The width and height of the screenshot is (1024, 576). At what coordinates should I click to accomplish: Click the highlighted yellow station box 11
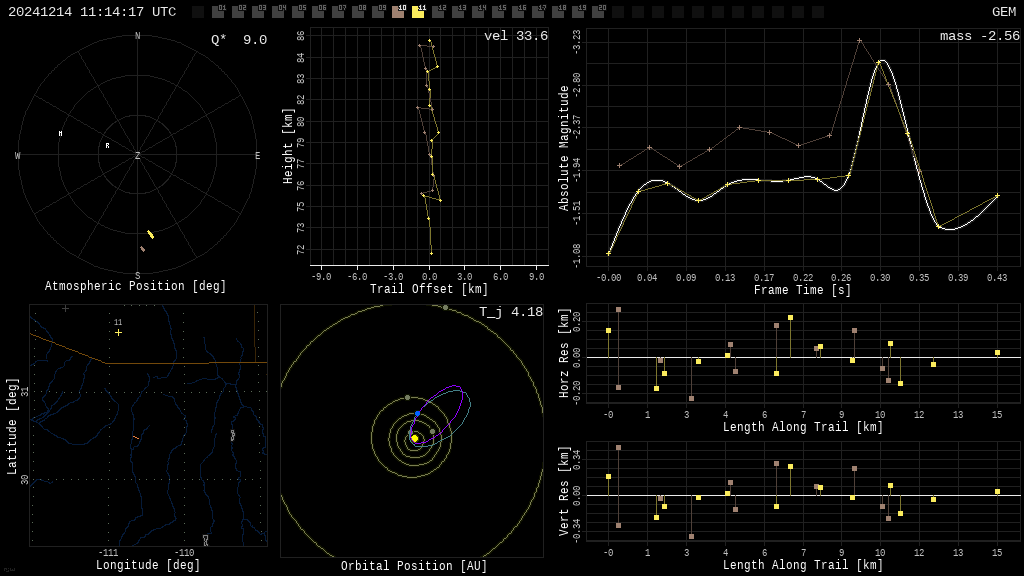pyautogui.click(x=418, y=11)
